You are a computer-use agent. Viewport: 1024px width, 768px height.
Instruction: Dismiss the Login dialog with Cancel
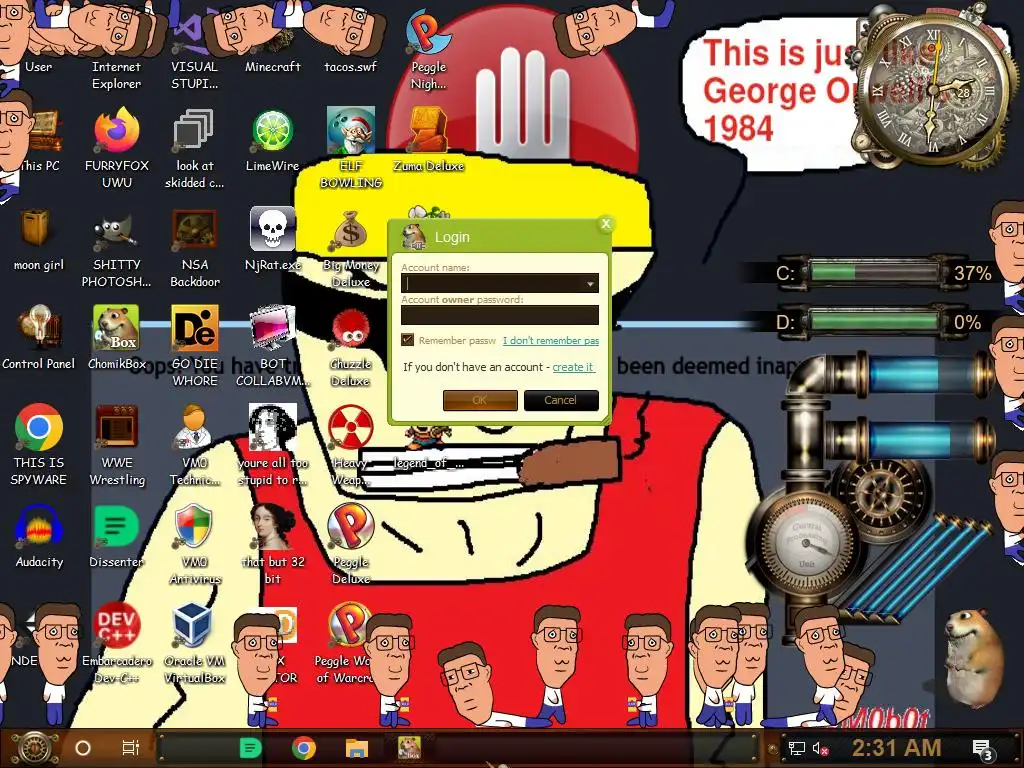click(561, 400)
